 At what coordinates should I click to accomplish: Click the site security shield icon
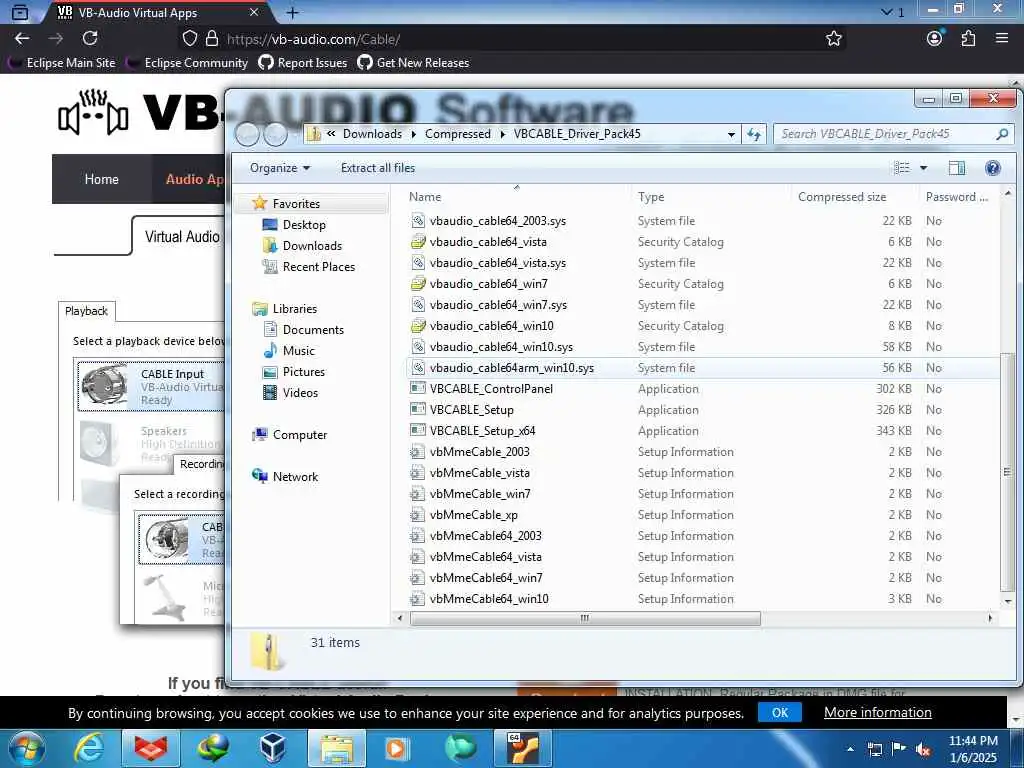click(189, 39)
